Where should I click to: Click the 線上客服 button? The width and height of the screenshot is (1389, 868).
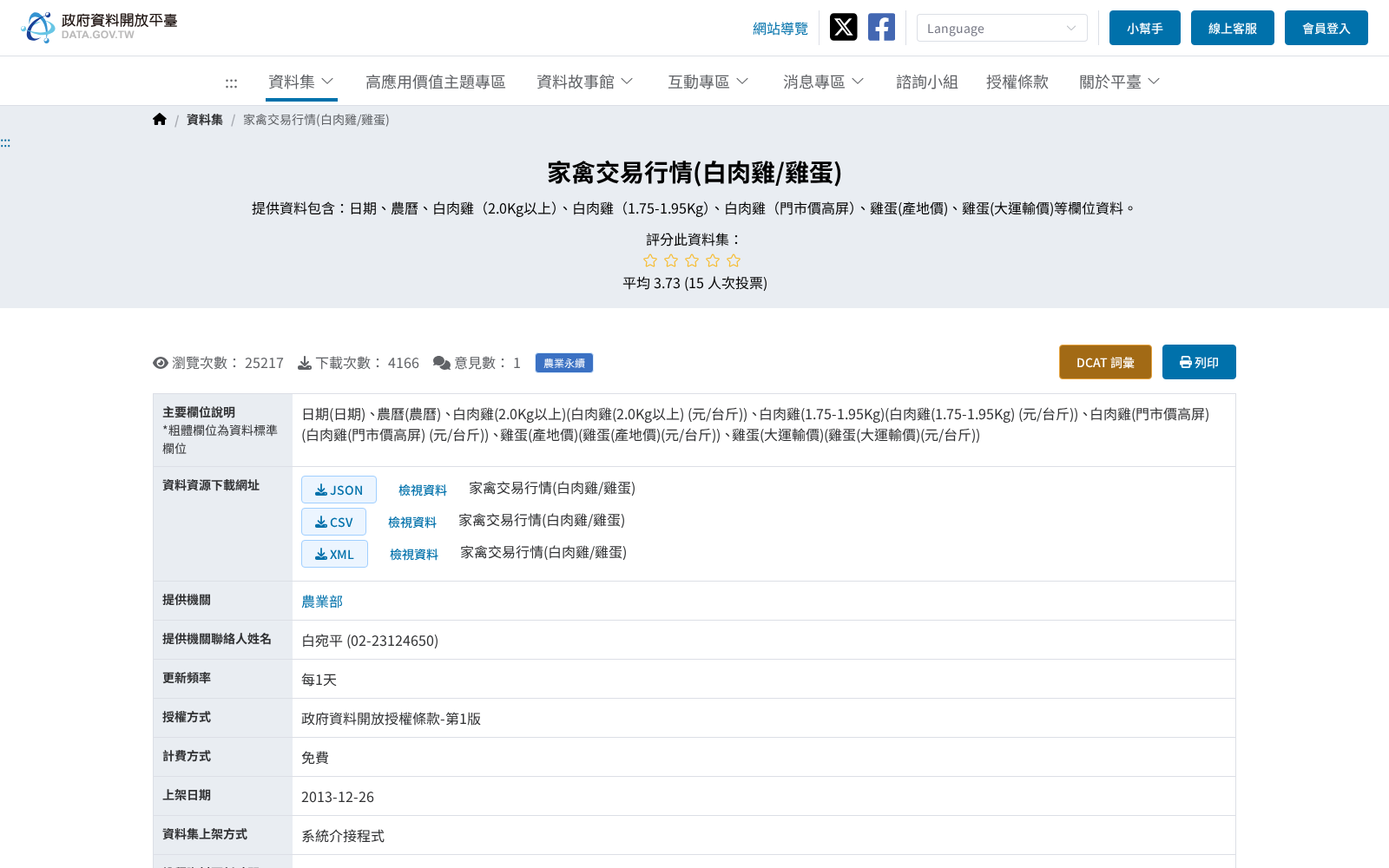pyautogui.click(x=1233, y=28)
